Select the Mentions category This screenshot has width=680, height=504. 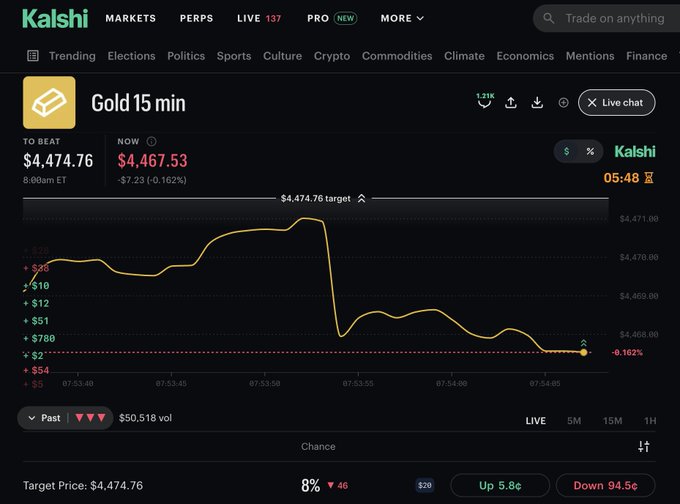pos(590,56)
